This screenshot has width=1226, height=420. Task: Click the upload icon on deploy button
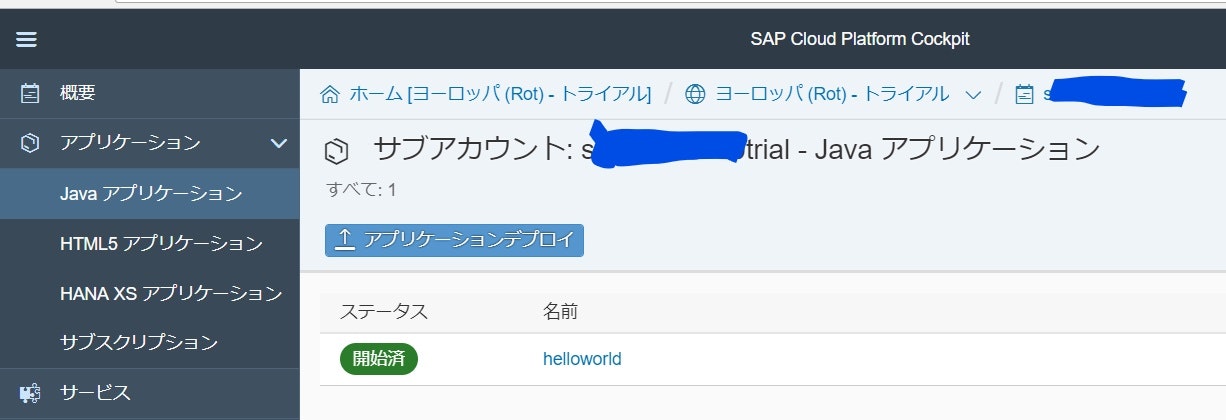tap(344, 240)
